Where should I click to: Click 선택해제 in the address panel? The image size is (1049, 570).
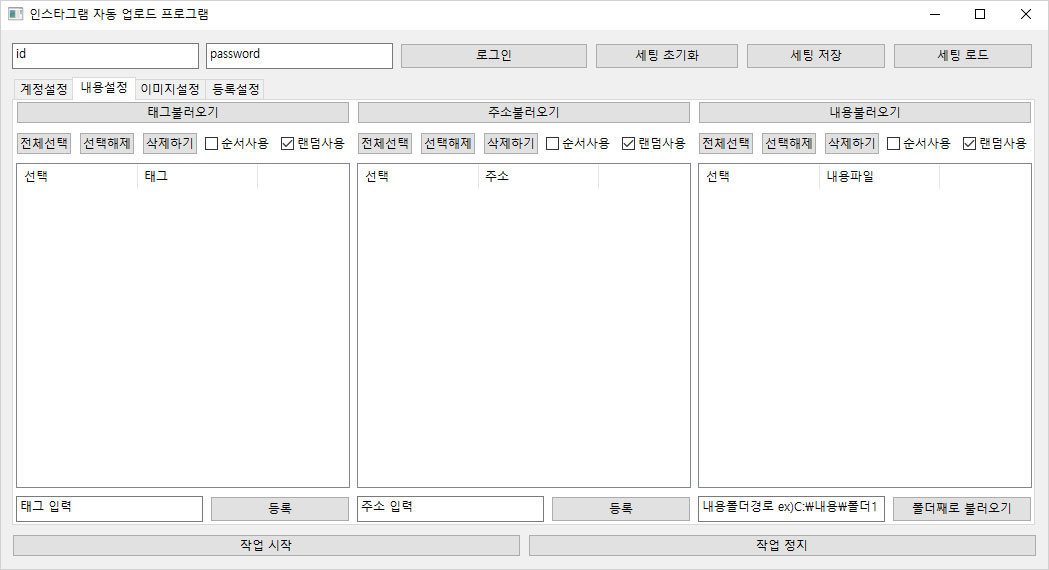(448, 143)
